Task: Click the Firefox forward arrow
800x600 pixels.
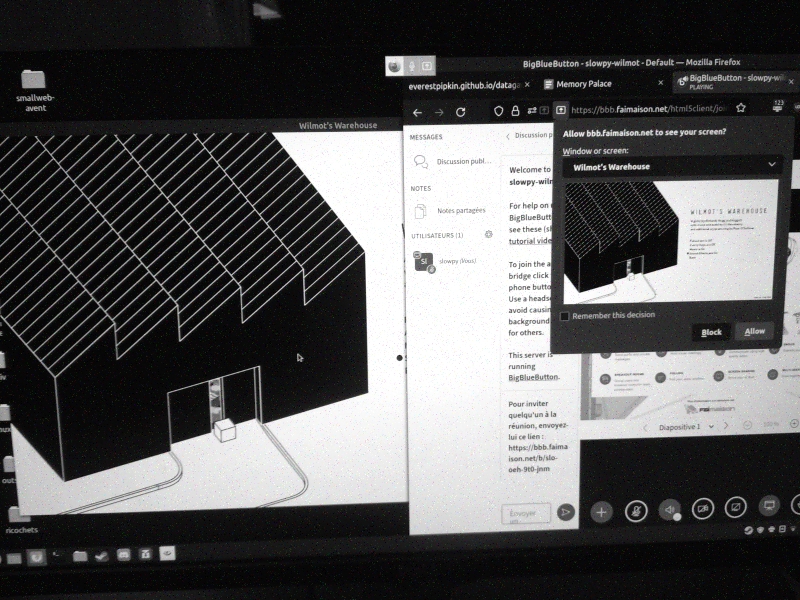Action: pos(439,113)
